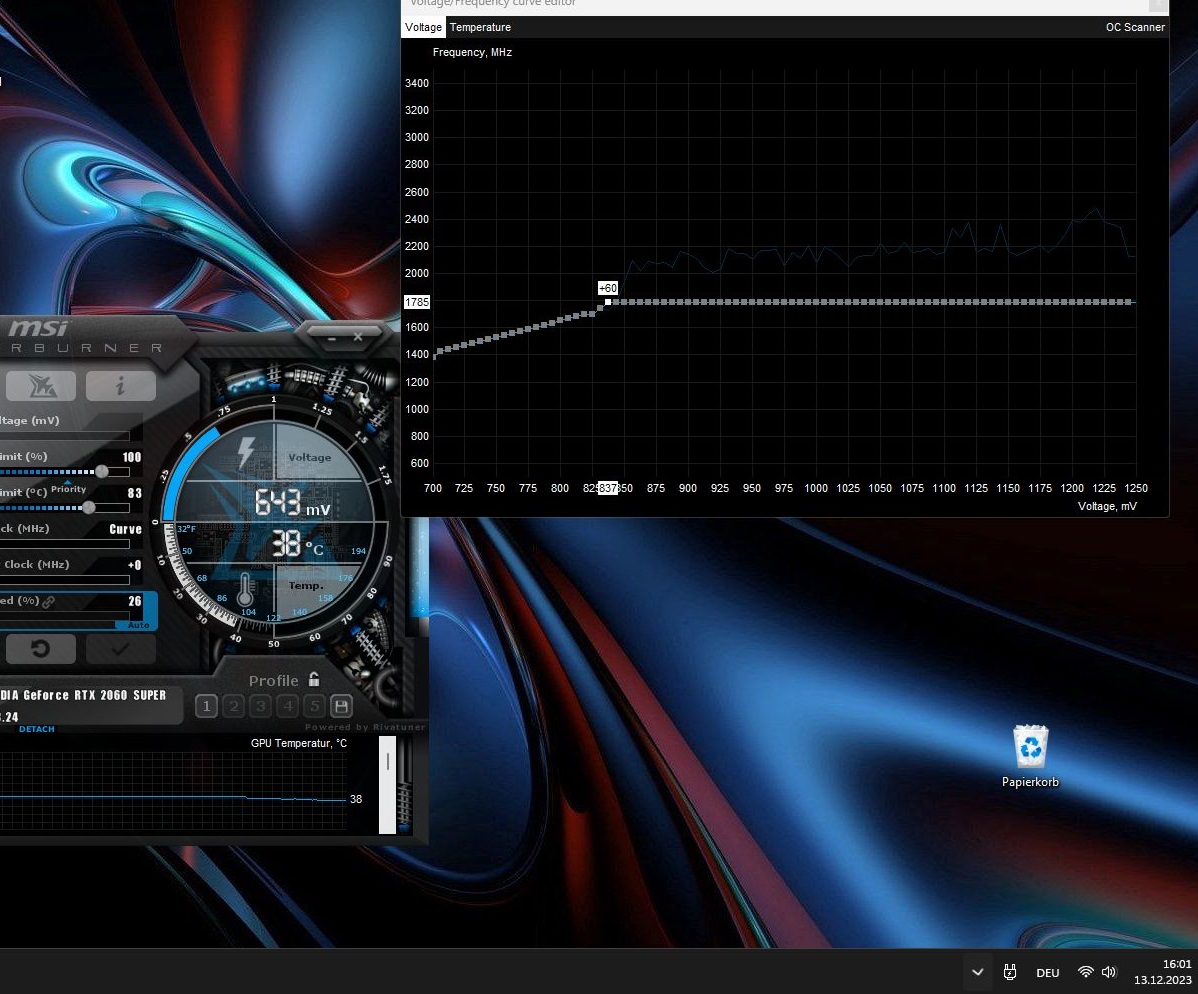Toggle the fan speed link chain icon
The image size is (1198, 994).
[x=48, y=601]
